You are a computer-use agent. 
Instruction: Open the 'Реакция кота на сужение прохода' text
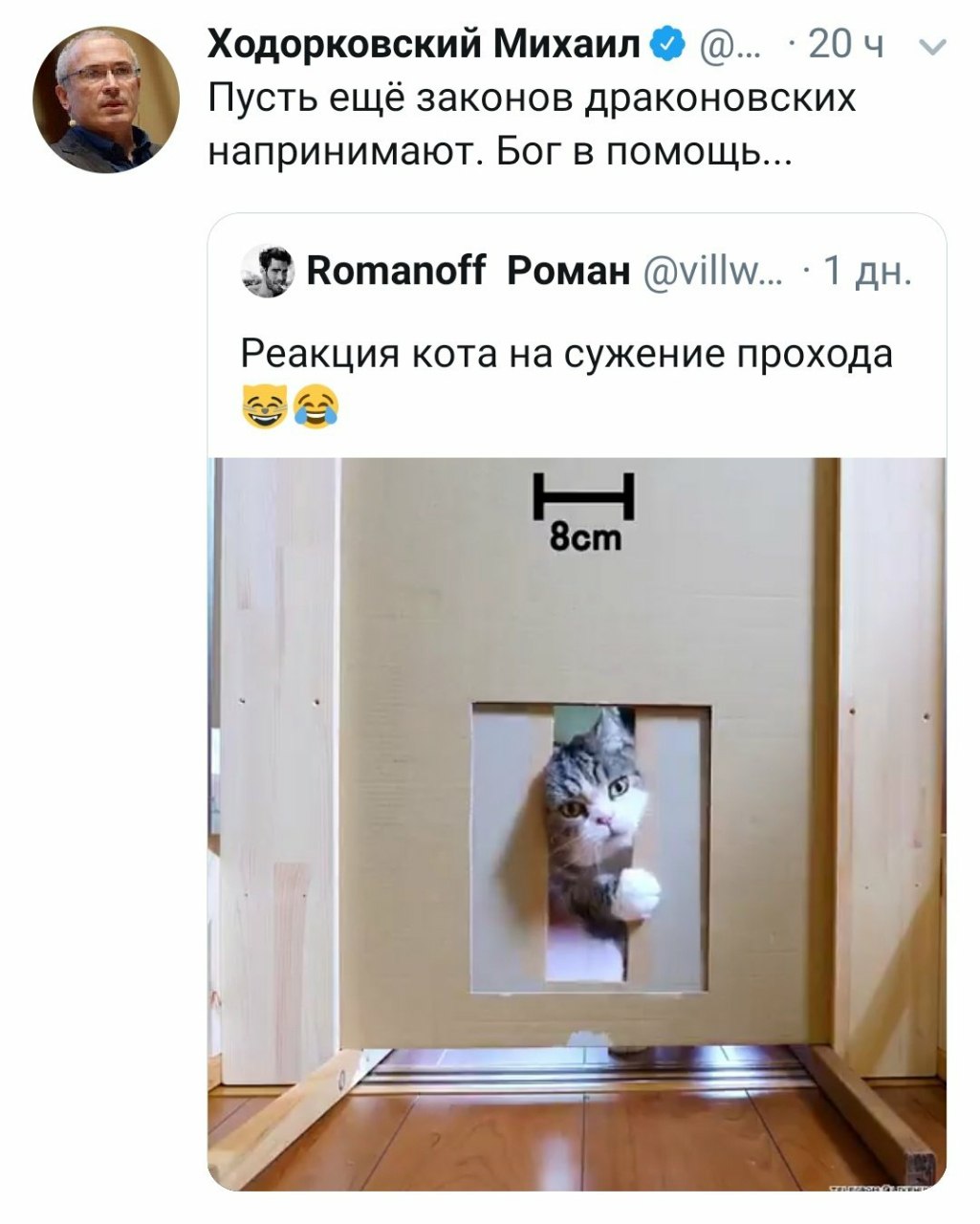click(x=566, y=354)
